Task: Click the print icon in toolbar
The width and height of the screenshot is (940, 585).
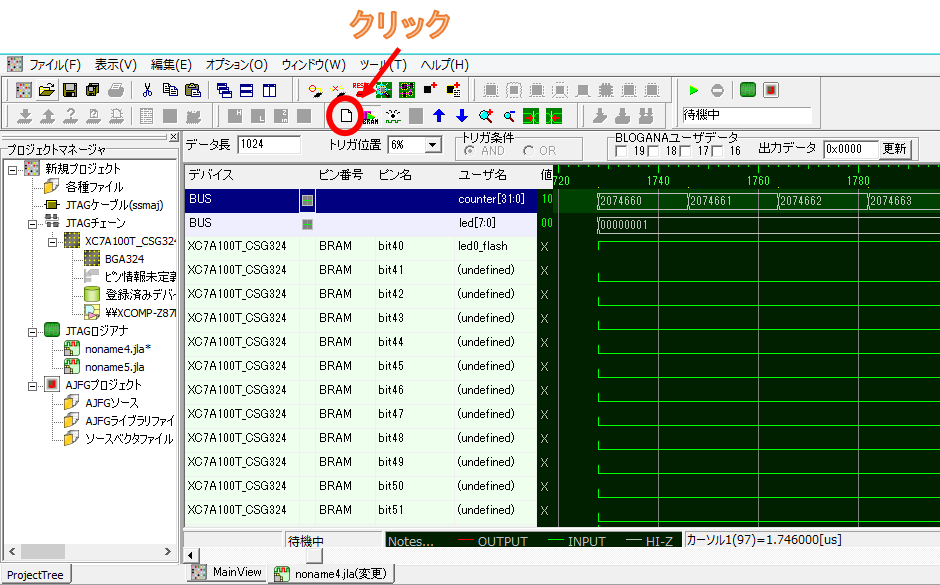Action: point(115,90)
